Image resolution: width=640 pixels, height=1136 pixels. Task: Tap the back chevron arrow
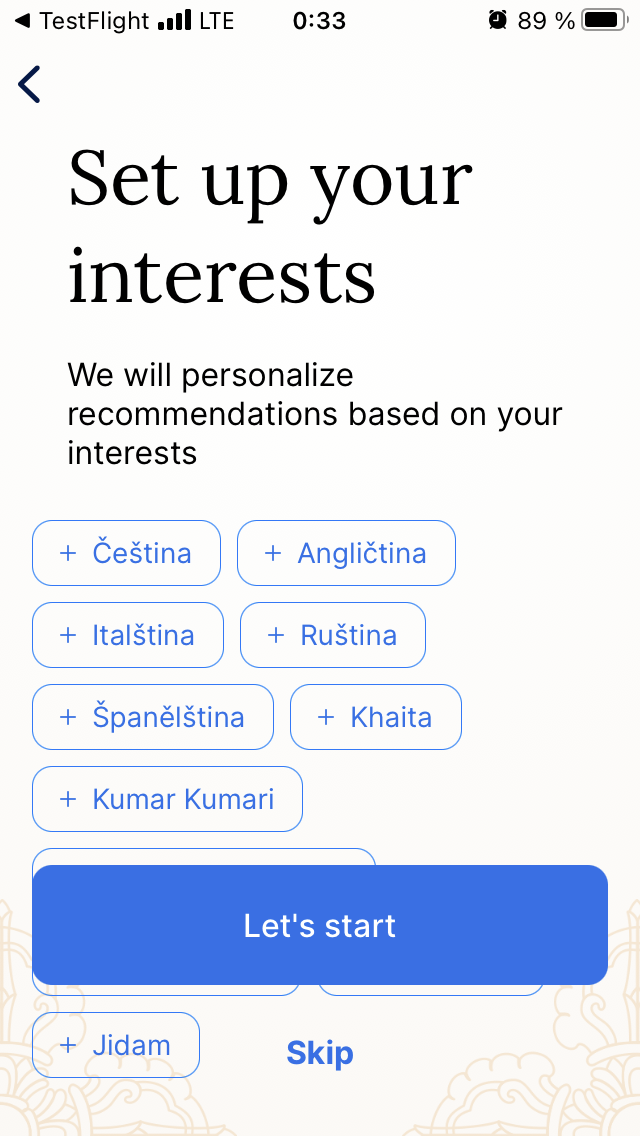[30, 85]
